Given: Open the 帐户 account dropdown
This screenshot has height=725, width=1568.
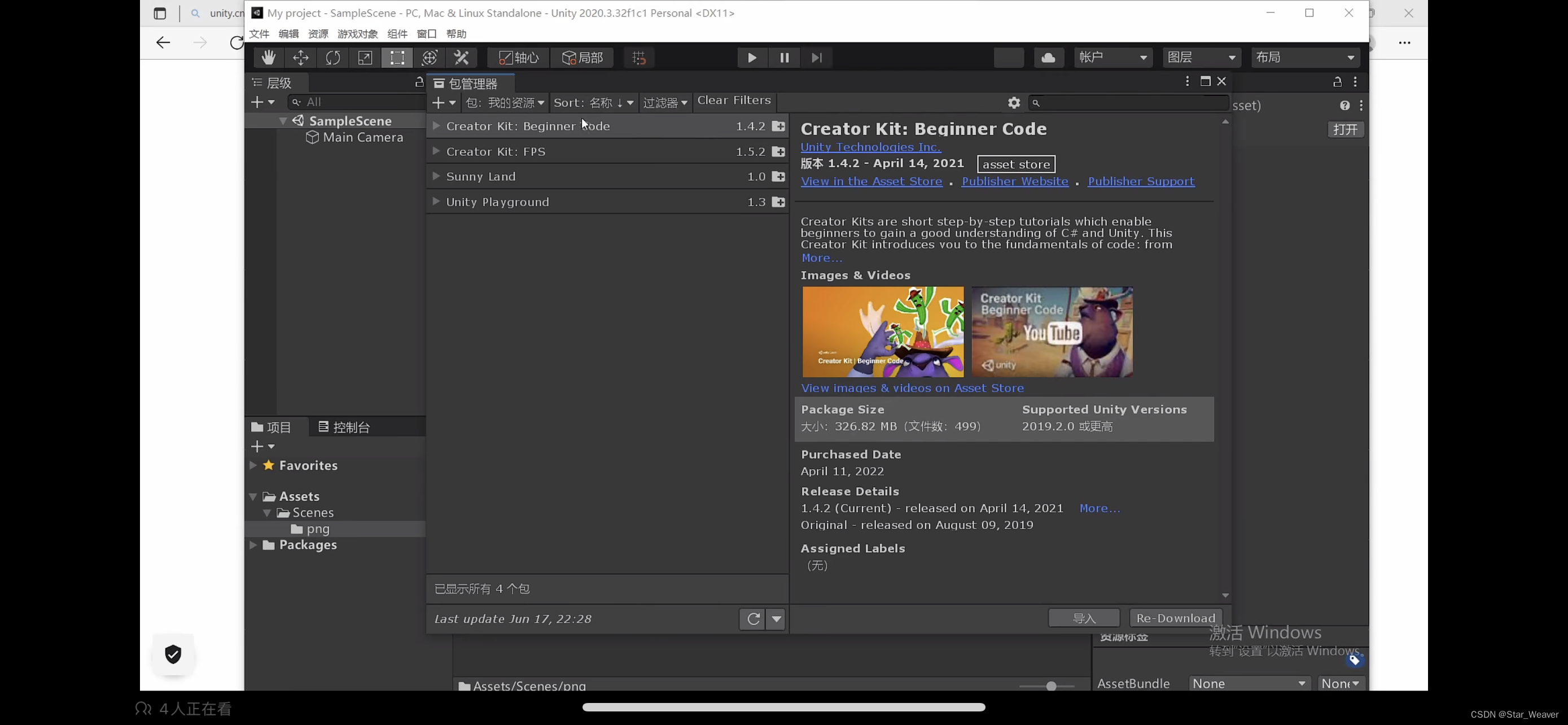Looking at the screenshot, I should (1113, 58).
